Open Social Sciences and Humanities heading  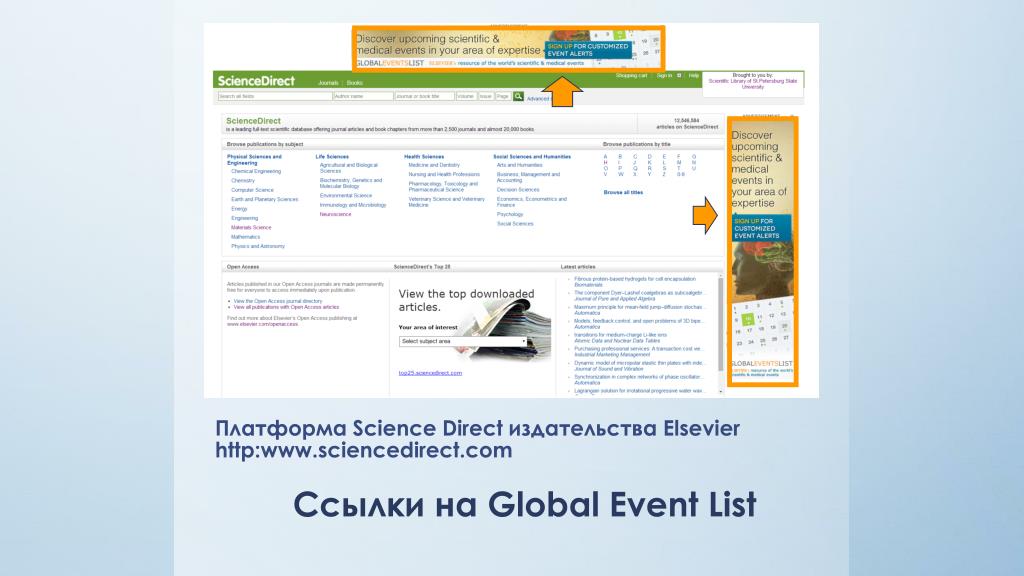(x=532, y=157)
